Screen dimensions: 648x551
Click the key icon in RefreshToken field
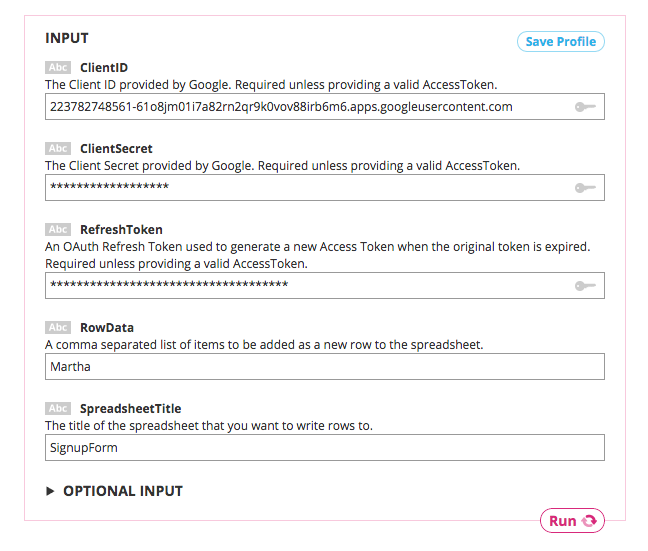(x=585, y=286)
